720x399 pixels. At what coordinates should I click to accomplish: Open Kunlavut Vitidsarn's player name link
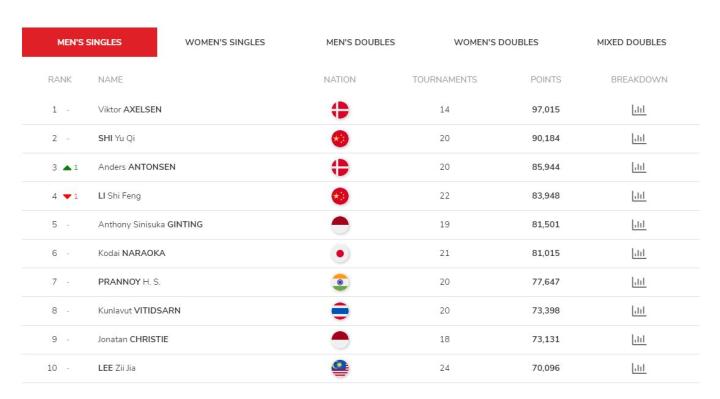[x=139, y=311]
